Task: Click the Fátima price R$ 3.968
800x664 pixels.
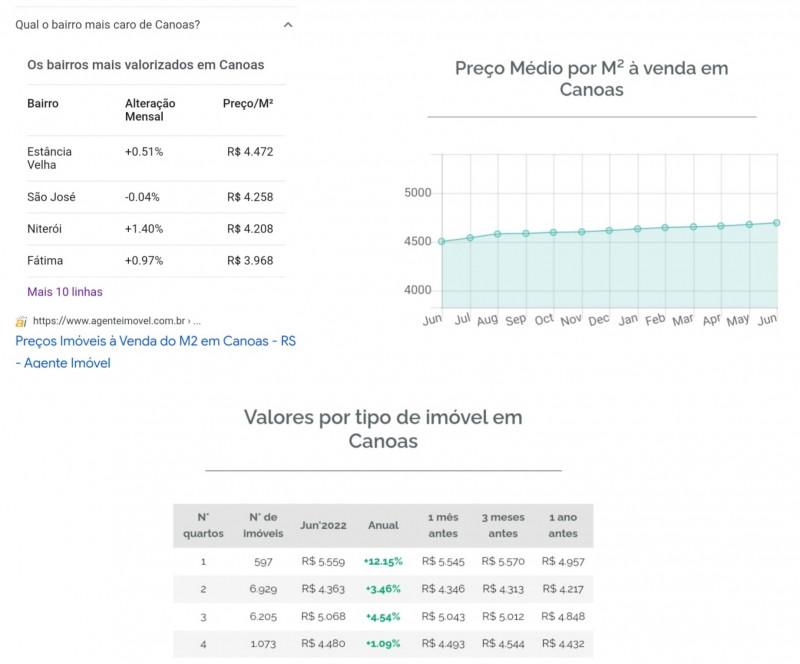Action: 250,261
